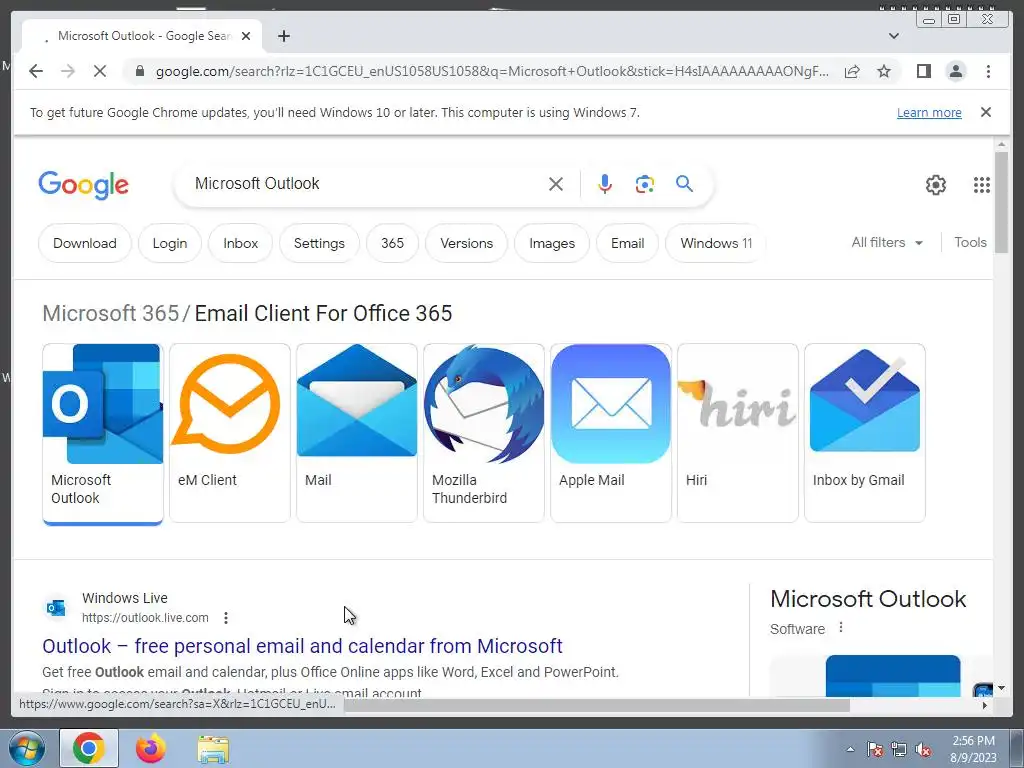
Task: Click into the Microsoft Outlook search field
Action: (366, 184)
